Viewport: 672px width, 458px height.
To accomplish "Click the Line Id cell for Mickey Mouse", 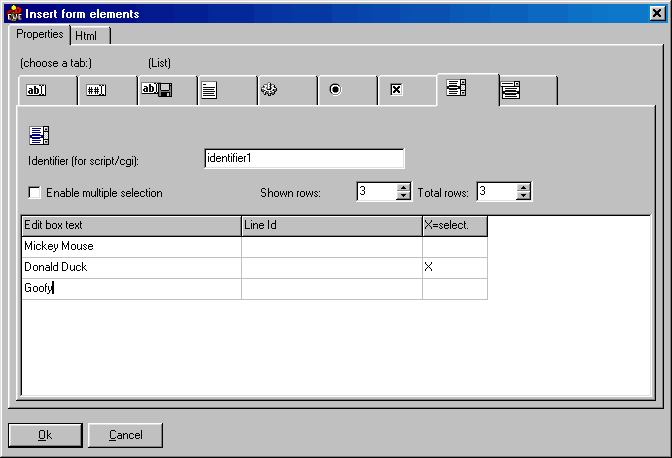I will click(x=331, y=246).
